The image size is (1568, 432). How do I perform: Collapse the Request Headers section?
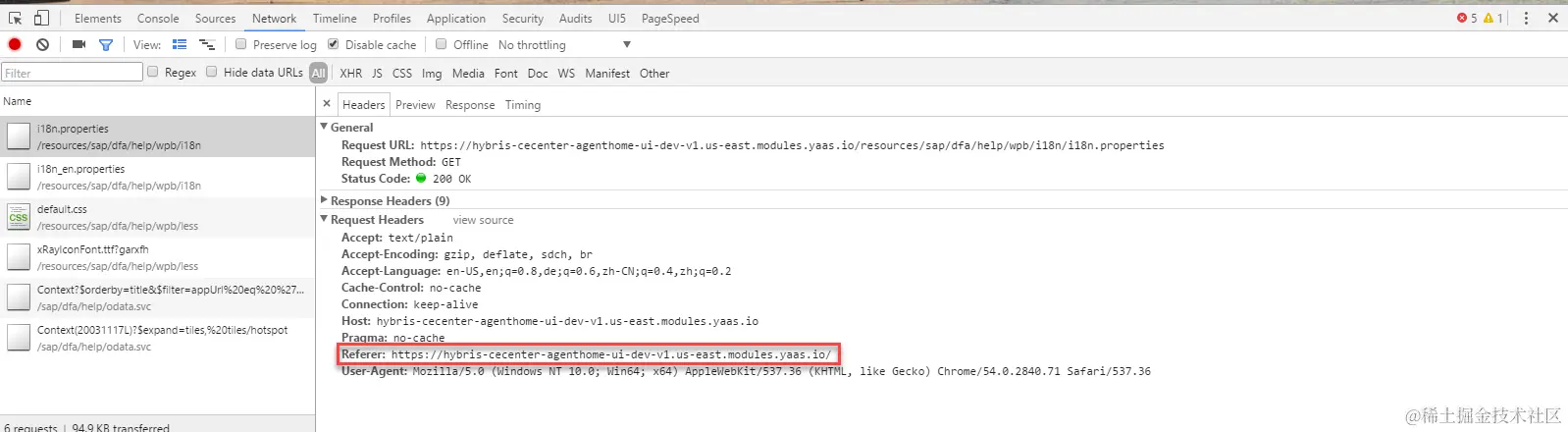point(324,219)
